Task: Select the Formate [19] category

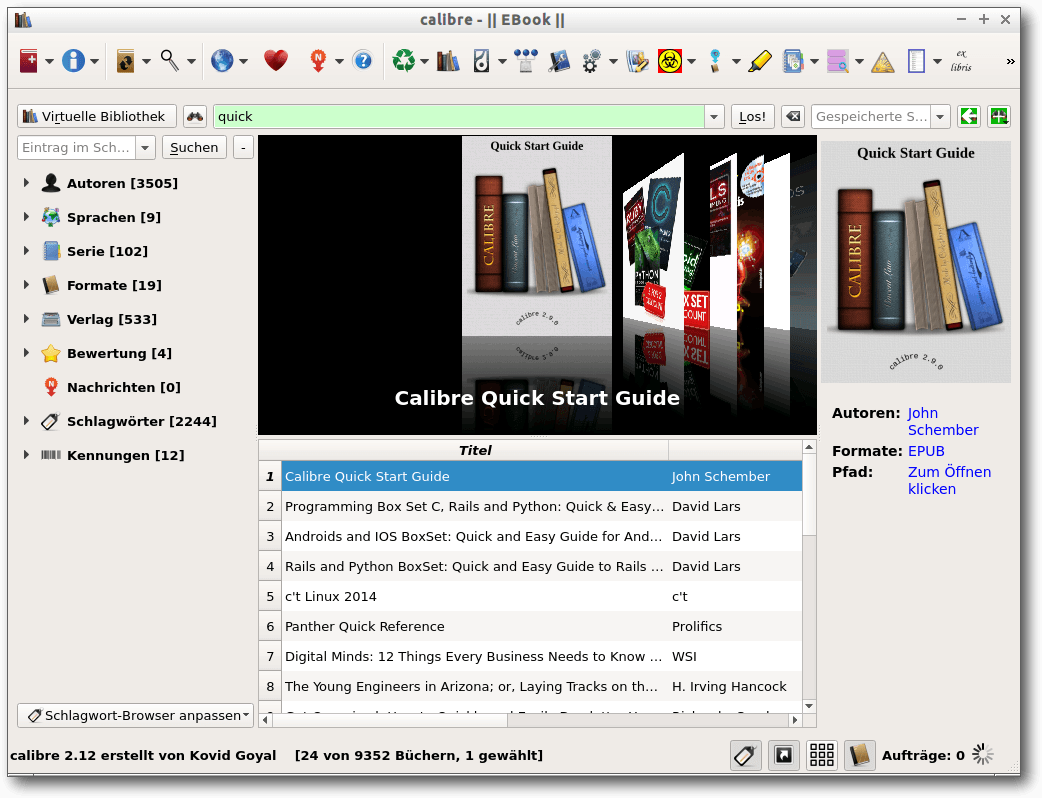Action: 114,285
